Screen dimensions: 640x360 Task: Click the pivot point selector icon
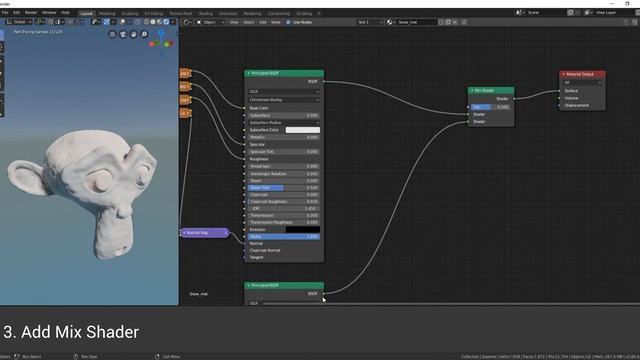pyautogui.click(x=40, y=22)
